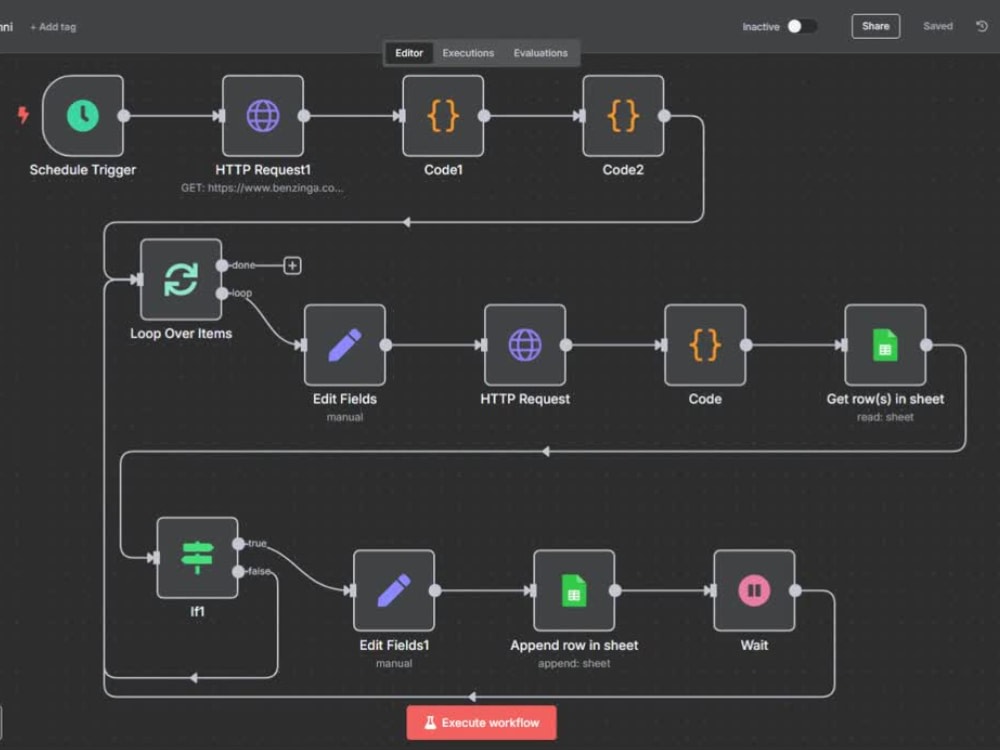1000x750 pixels.
Task: Click the Get row(s) in sheet output dot
Action: pos(927,345)
